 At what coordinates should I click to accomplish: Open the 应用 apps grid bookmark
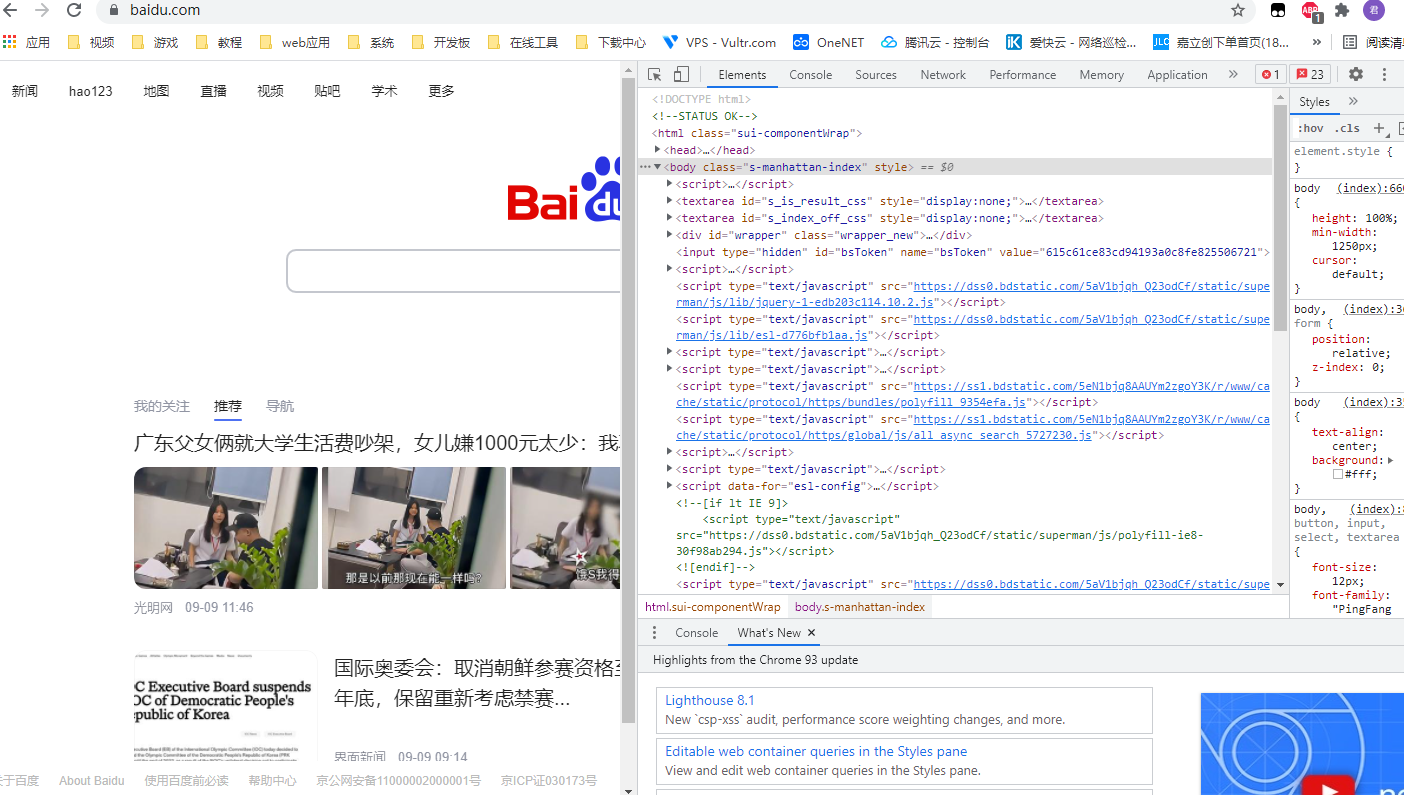pyautogui.click(x=27, y=43)
